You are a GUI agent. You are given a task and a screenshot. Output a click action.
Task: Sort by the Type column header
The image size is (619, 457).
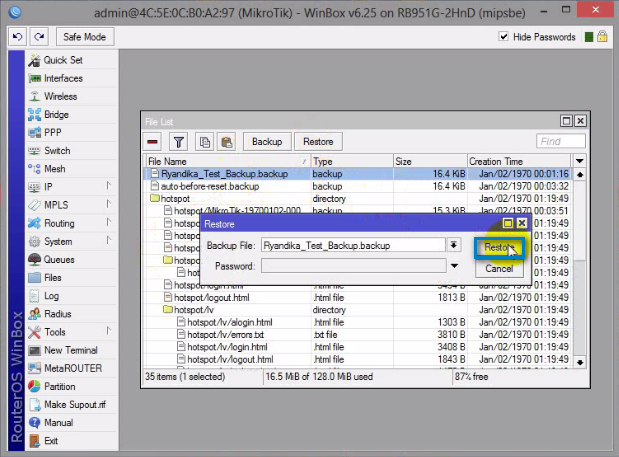tap(352, 161)
